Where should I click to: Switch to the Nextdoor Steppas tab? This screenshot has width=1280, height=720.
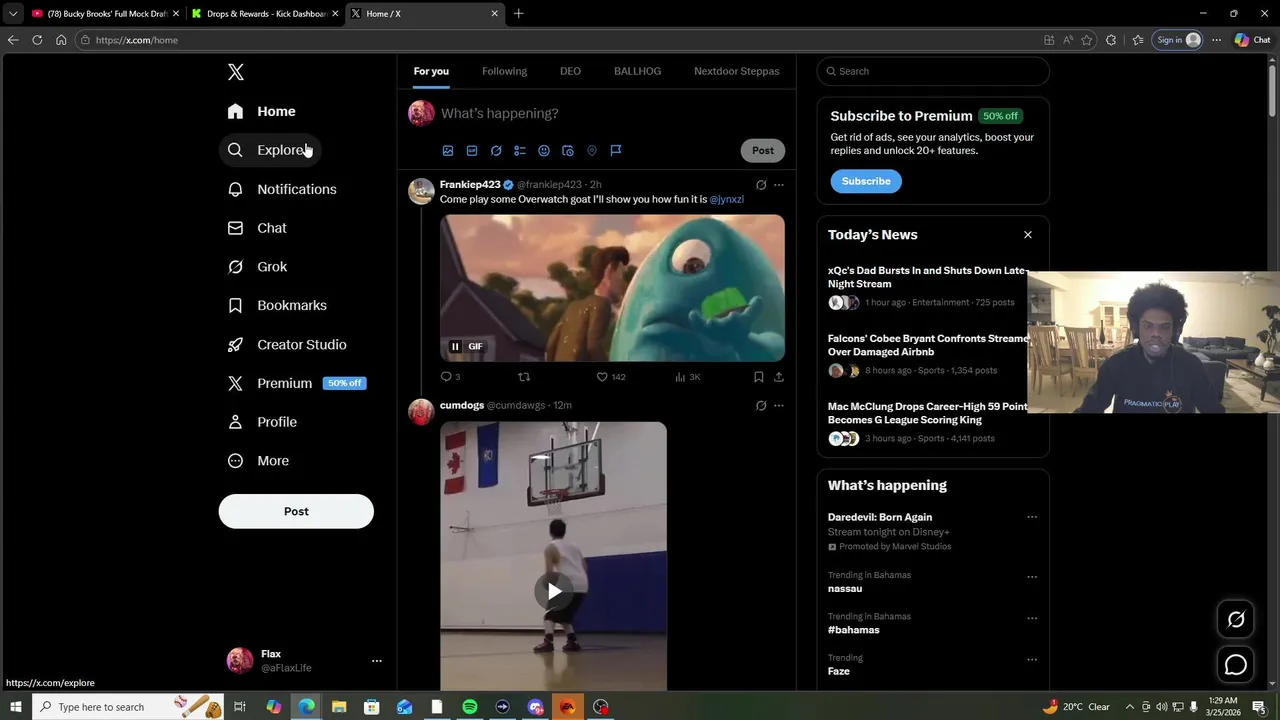click(736, 71)
